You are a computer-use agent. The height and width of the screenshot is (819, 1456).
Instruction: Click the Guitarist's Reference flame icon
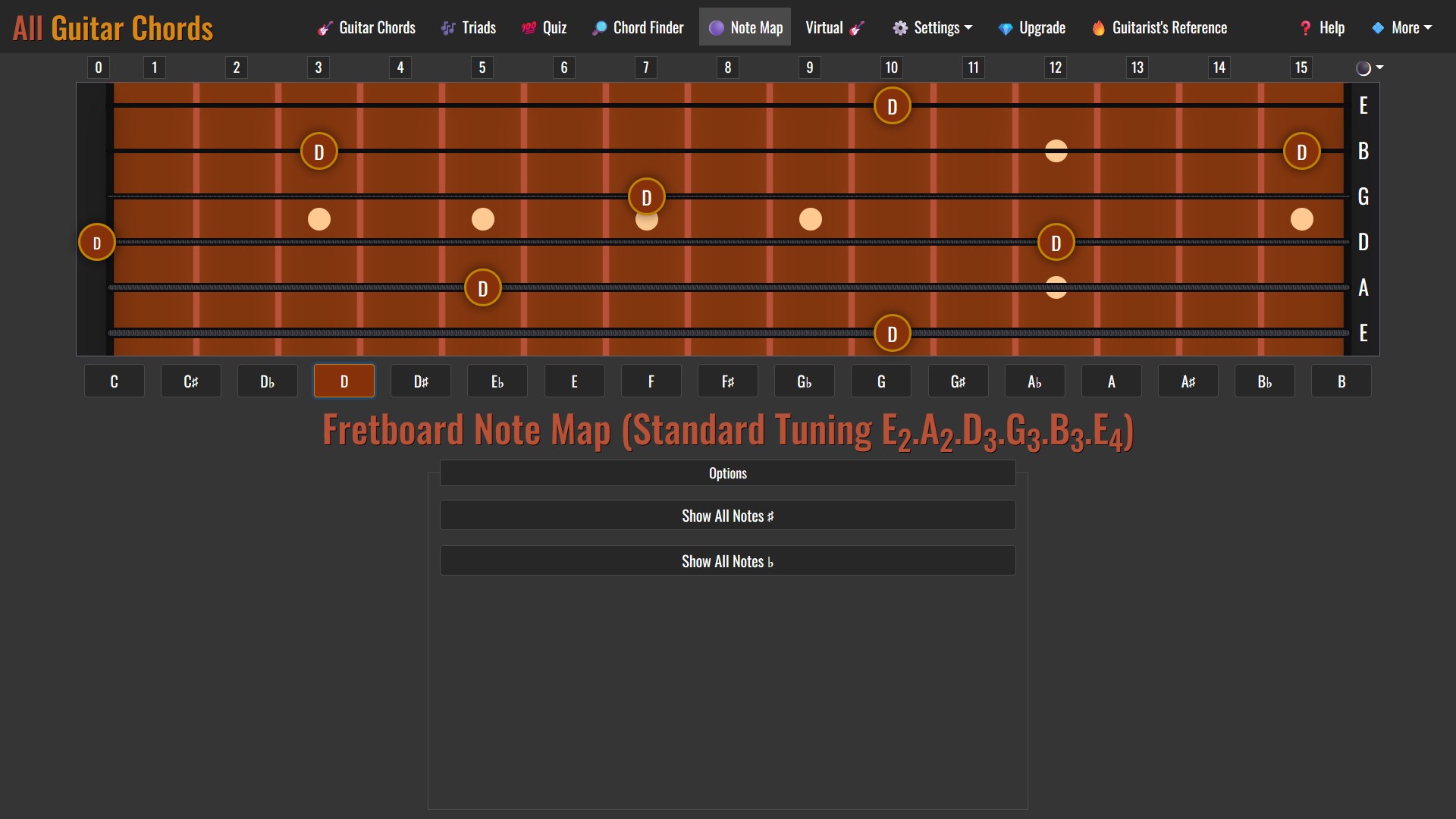pos(1099,29)
